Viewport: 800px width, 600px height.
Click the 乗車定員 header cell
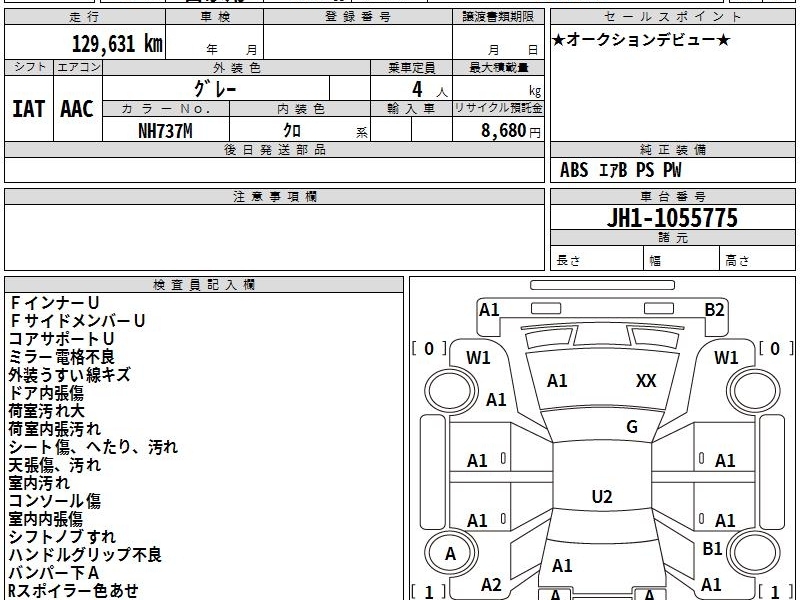click(x=411, y=67)
